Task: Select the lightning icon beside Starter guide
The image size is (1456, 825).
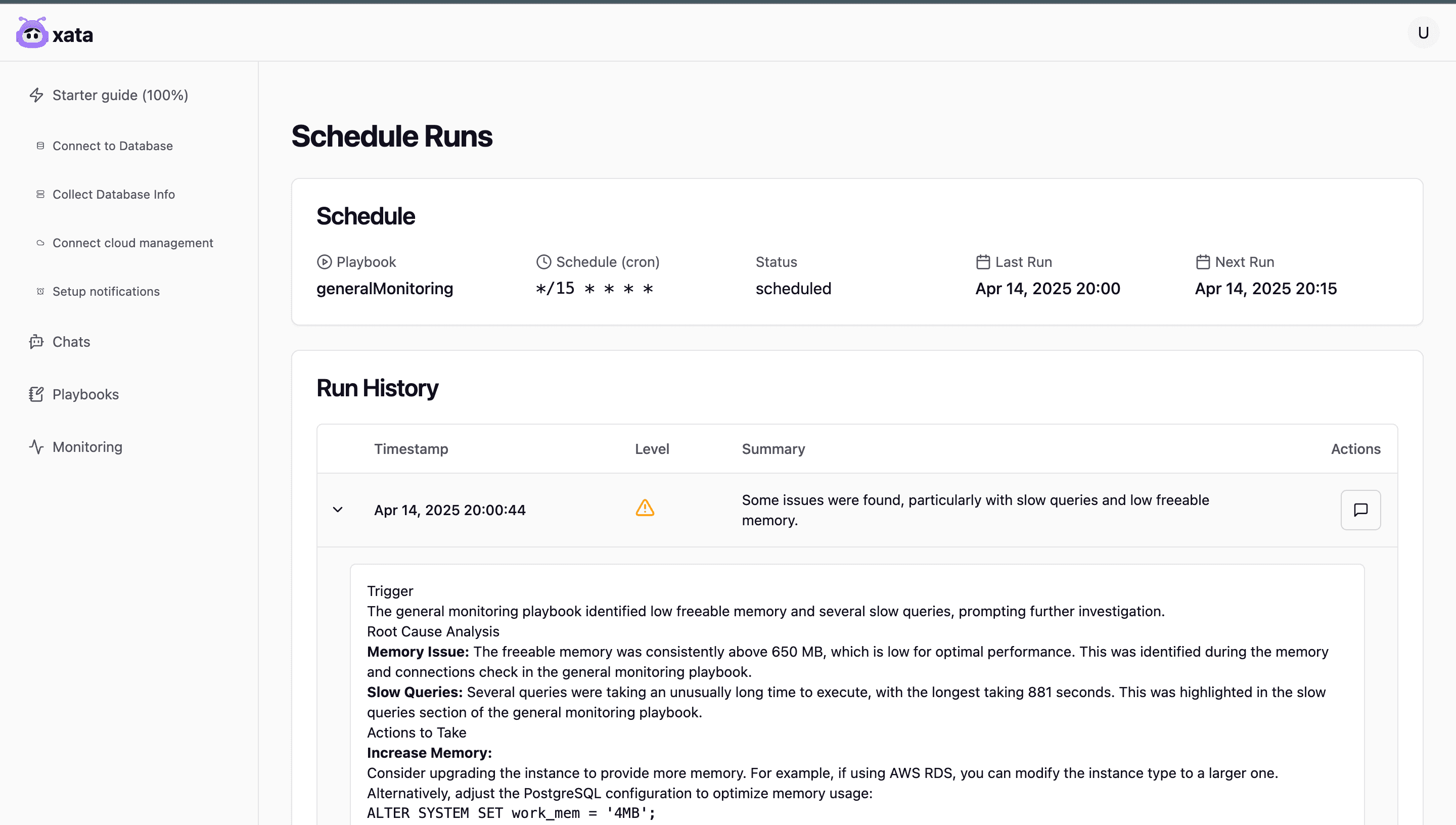Action: [36, 95]
